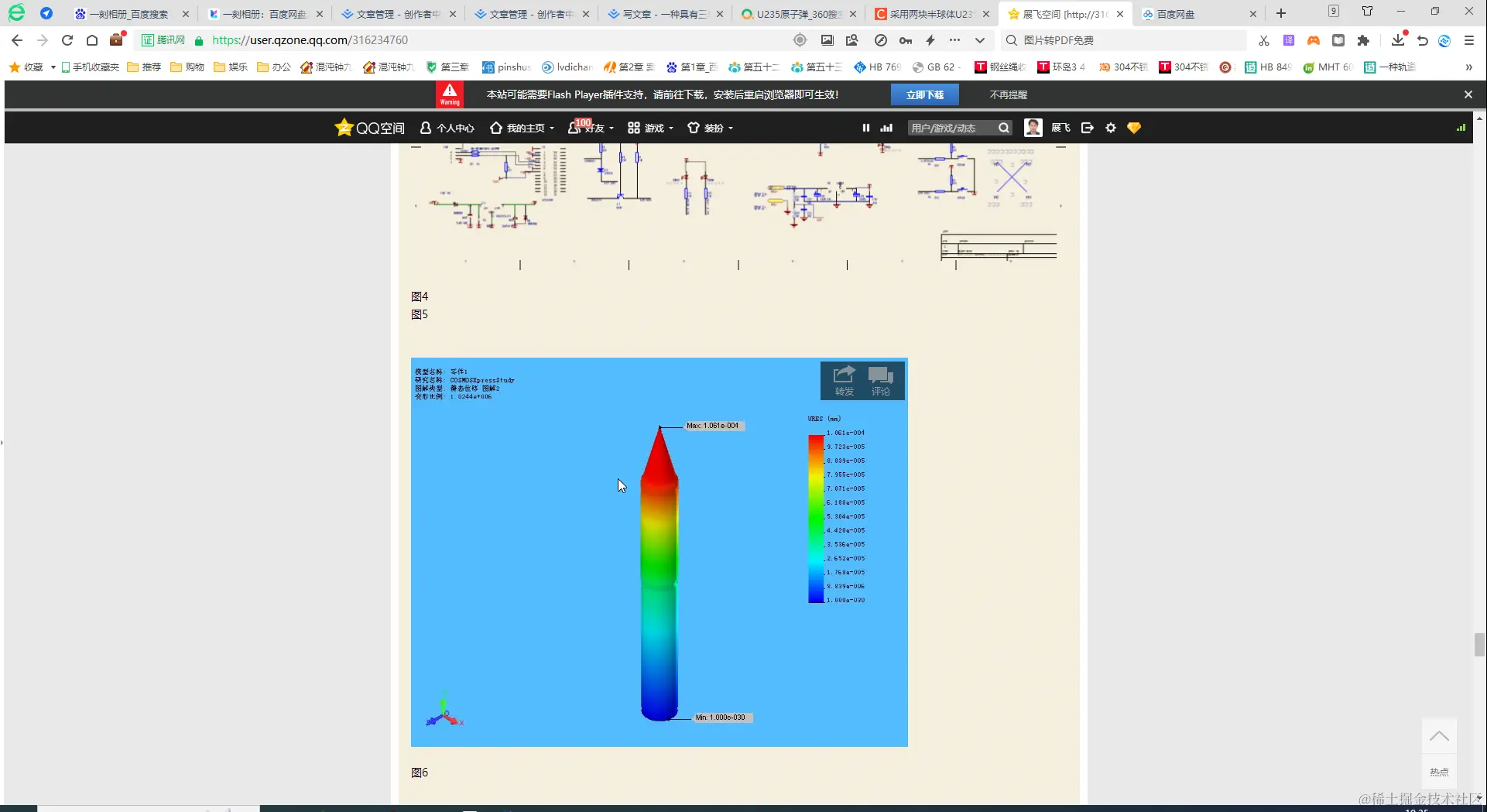Expand the address bar dropdown chevron
Viewport: 1487px width, 812px height.
click(x=980, y=40)
